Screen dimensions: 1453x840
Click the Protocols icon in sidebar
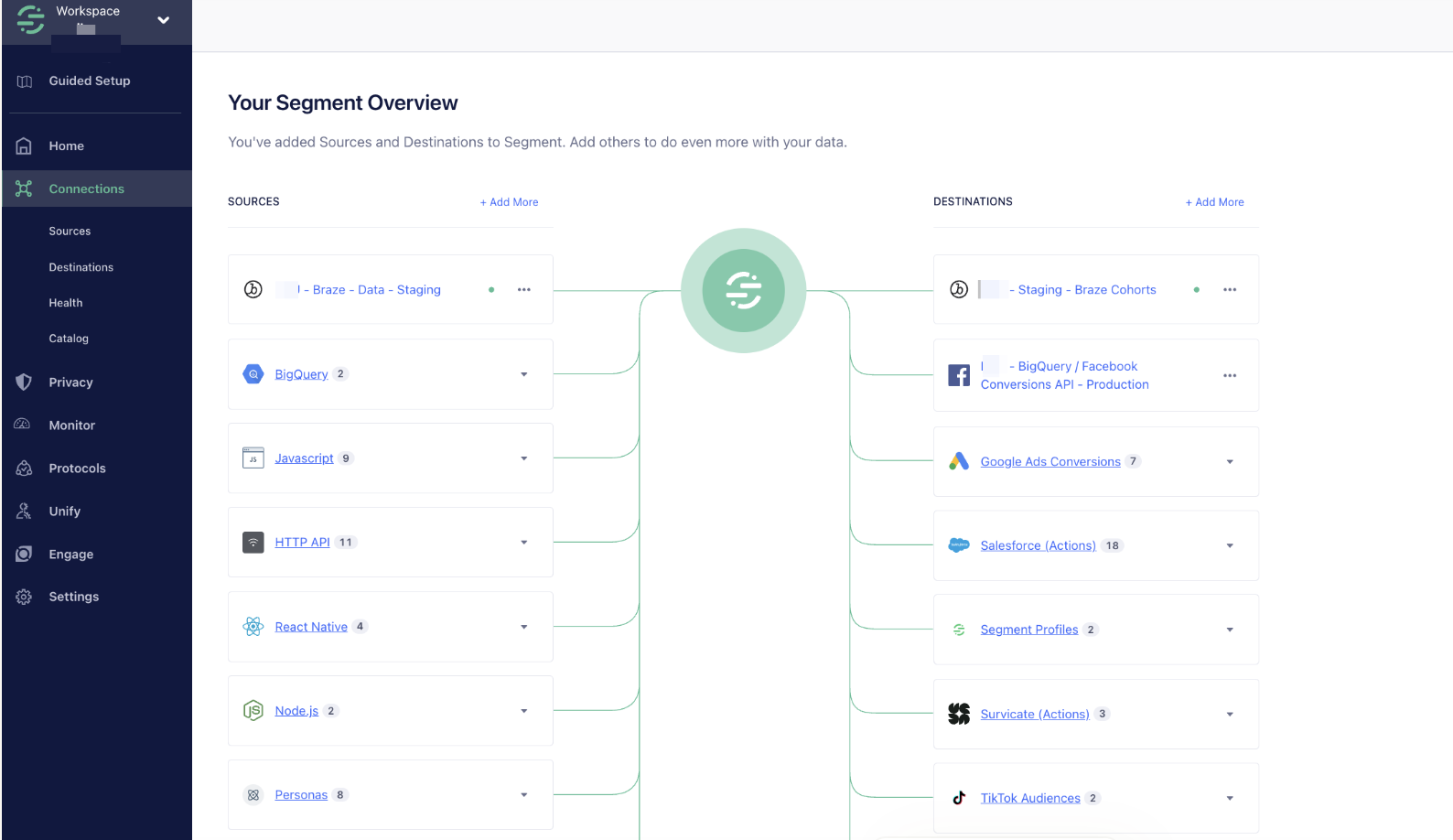click(x=24, y=468)
